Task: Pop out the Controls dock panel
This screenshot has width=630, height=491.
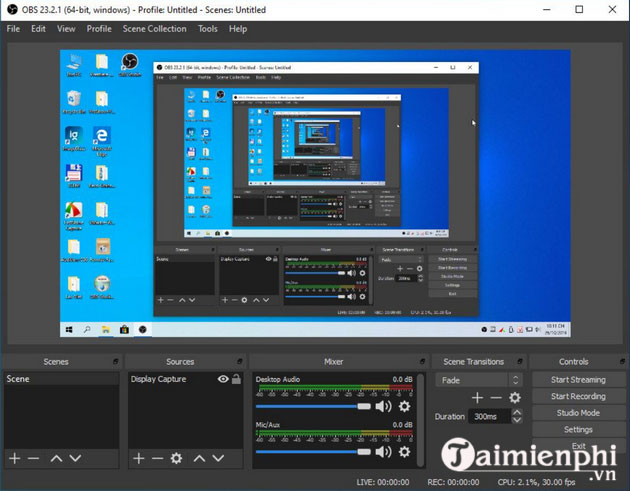Action: [x=622, y=361]
